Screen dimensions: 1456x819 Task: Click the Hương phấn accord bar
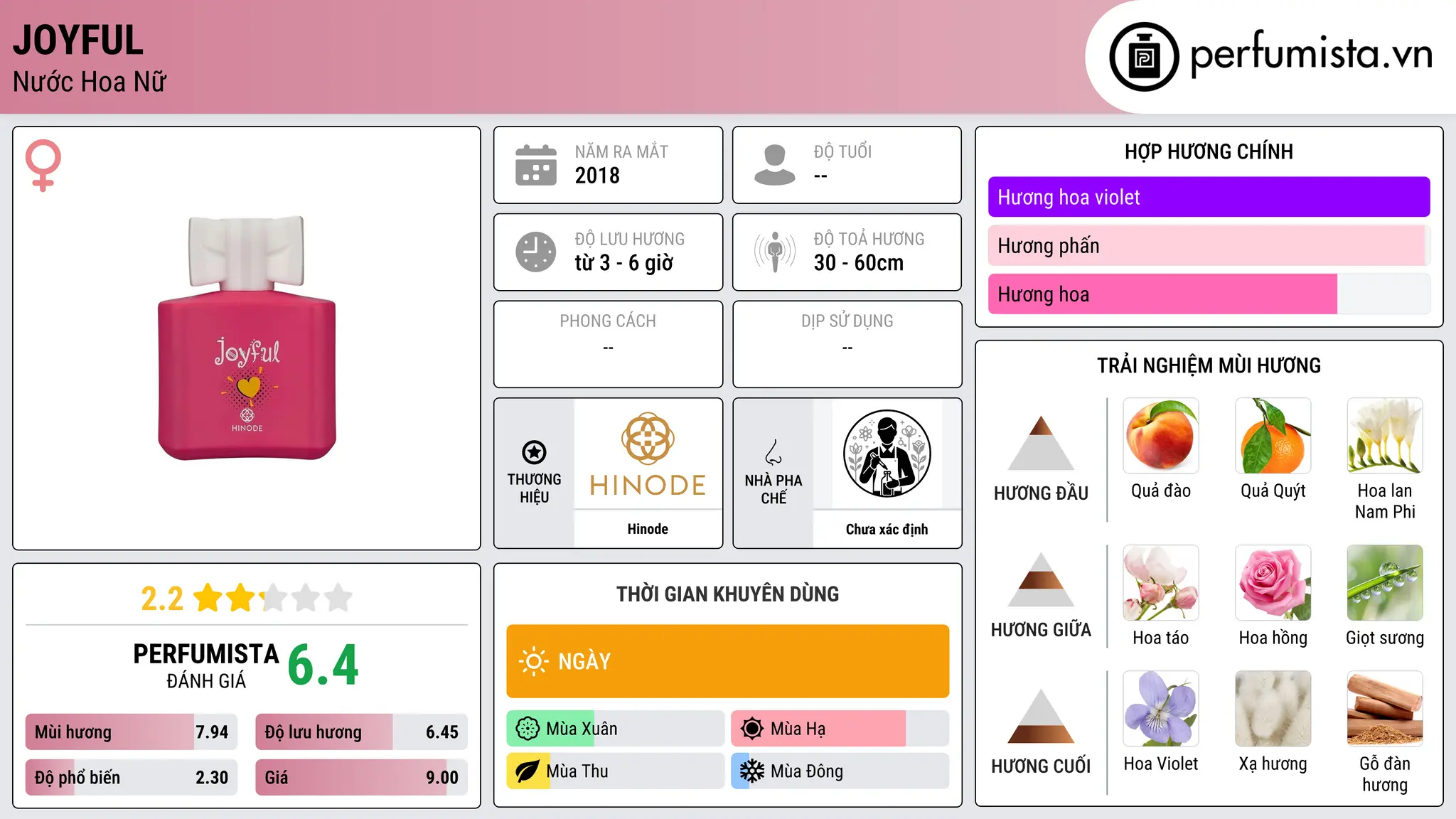(x=1209, y=245)
